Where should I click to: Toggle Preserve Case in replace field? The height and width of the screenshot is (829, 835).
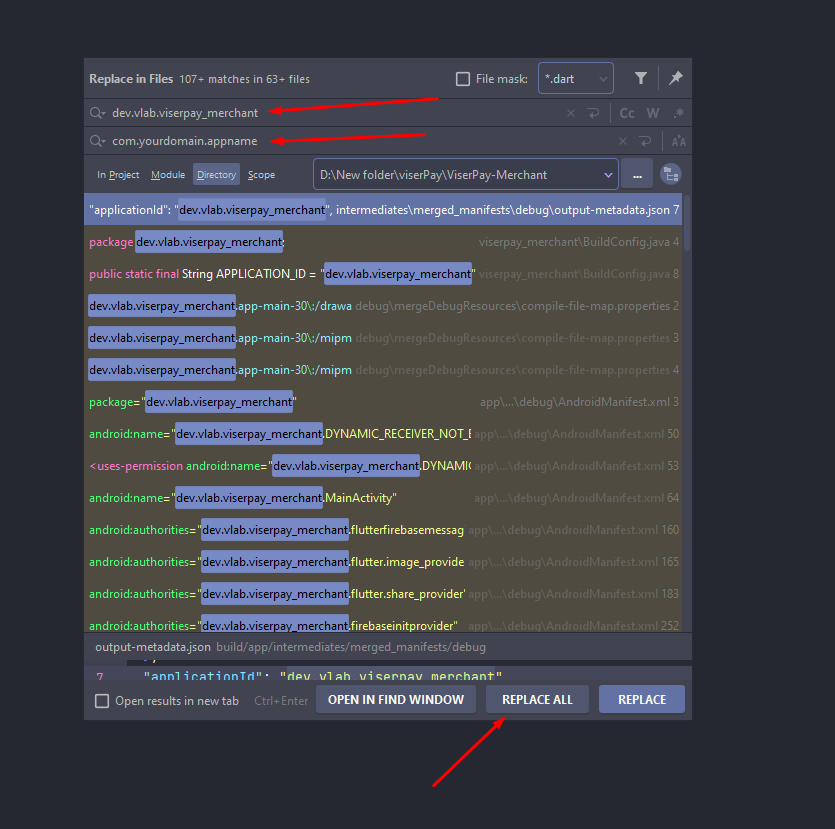click(679, 141)
